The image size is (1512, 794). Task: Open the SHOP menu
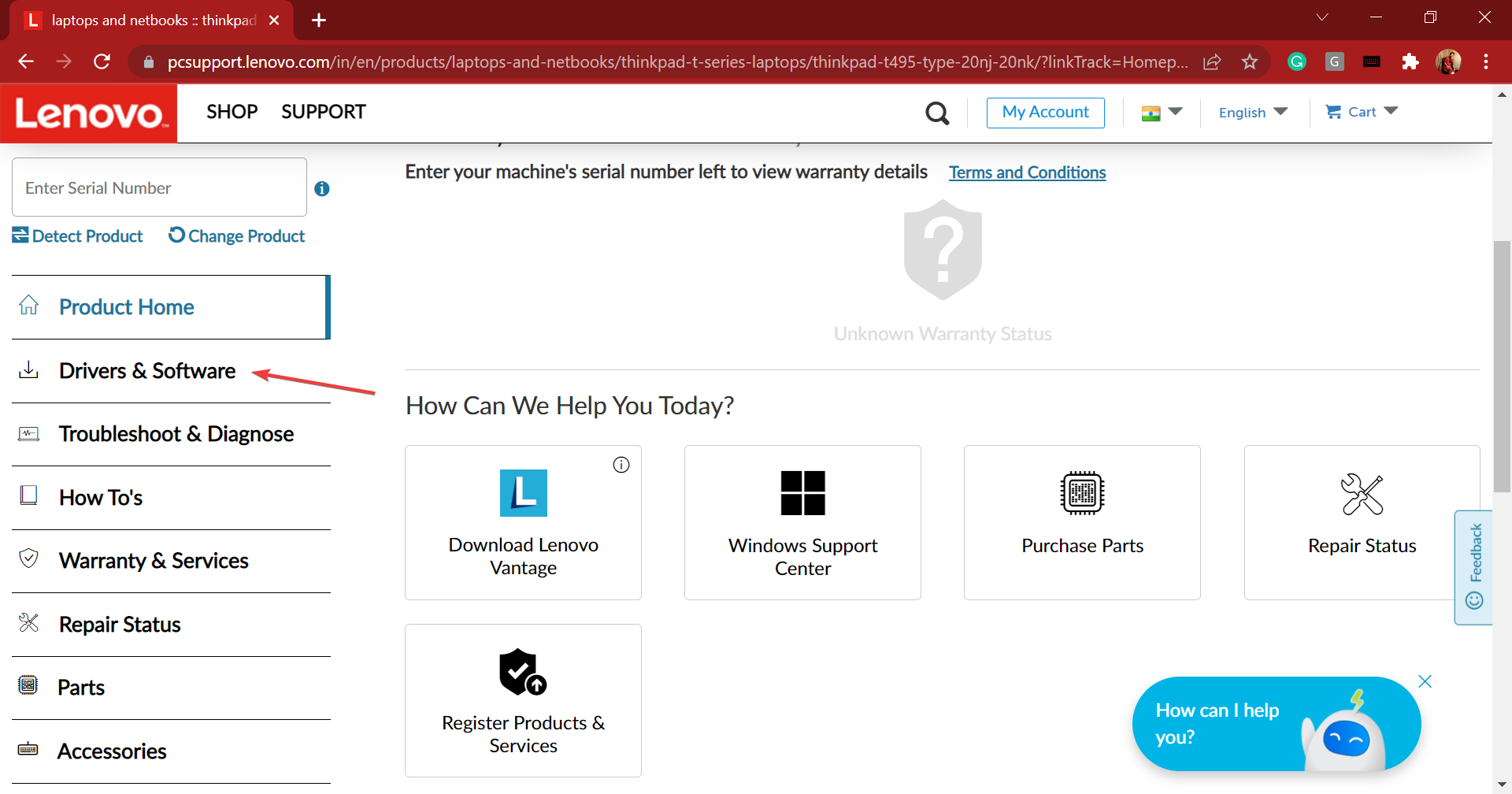(232, 112)
